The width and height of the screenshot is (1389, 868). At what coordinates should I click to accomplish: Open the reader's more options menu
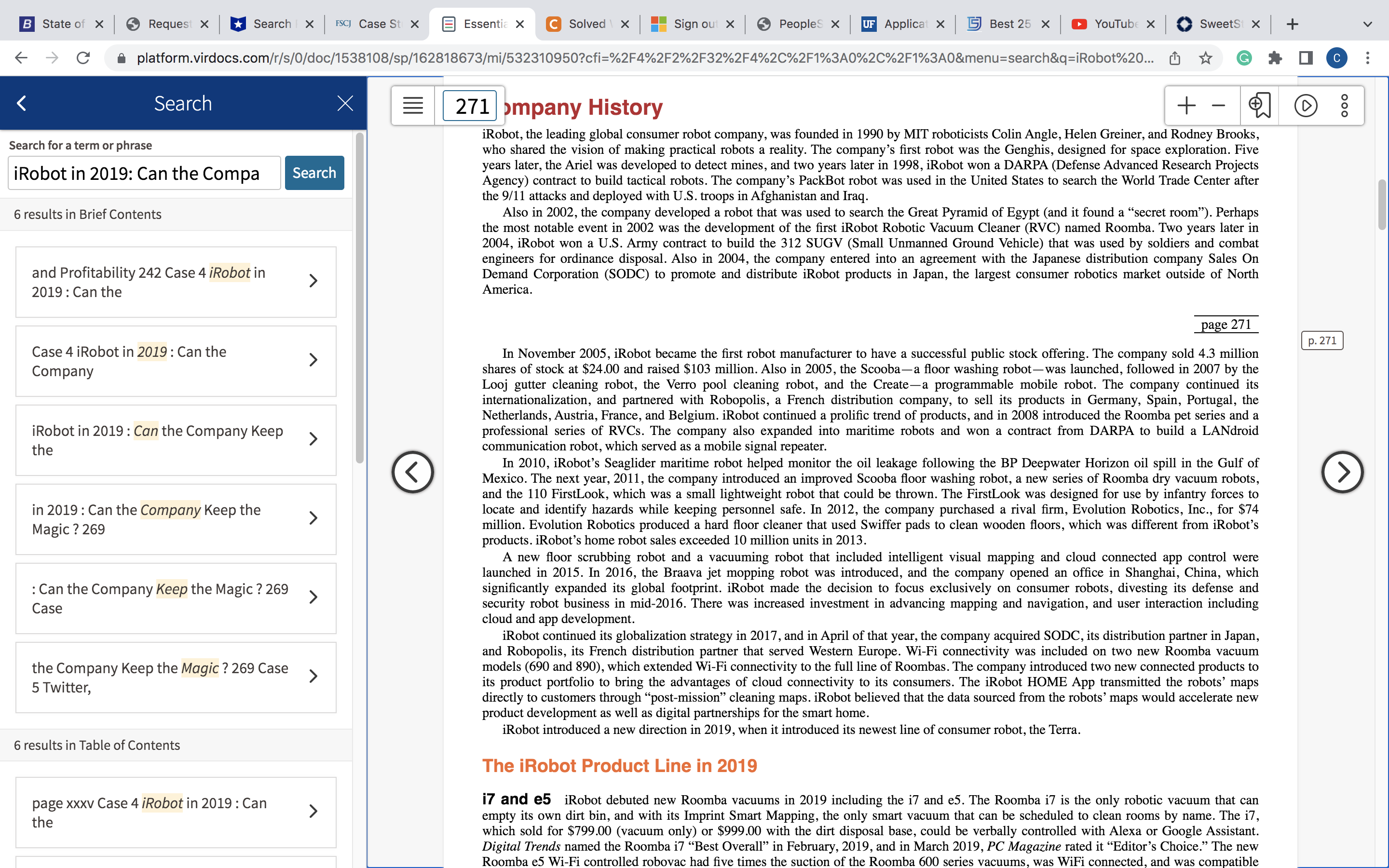coord(1344,106)
